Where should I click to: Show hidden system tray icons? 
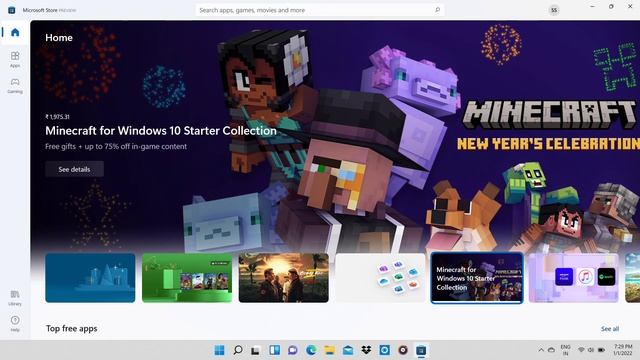click(x=541, y=350)
